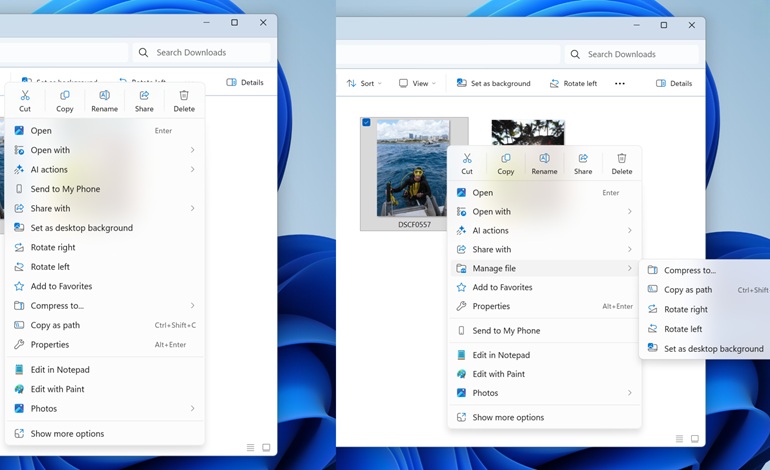Screen dimensions: 770x470
Task: Click Manage file entry in right menu
Action: click(x=545, y=268)
